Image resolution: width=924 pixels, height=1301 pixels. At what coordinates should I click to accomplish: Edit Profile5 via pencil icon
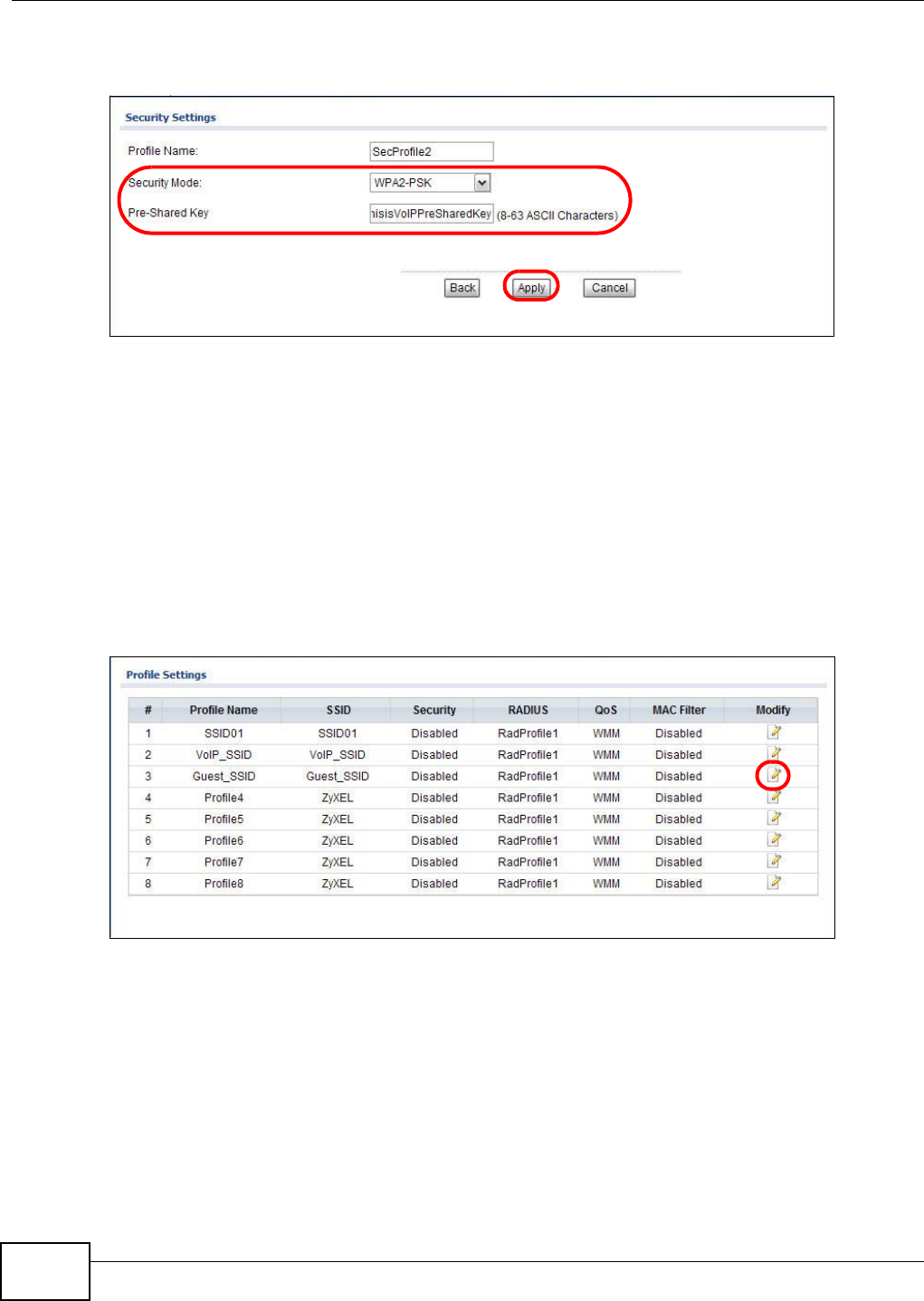point(774,818)
